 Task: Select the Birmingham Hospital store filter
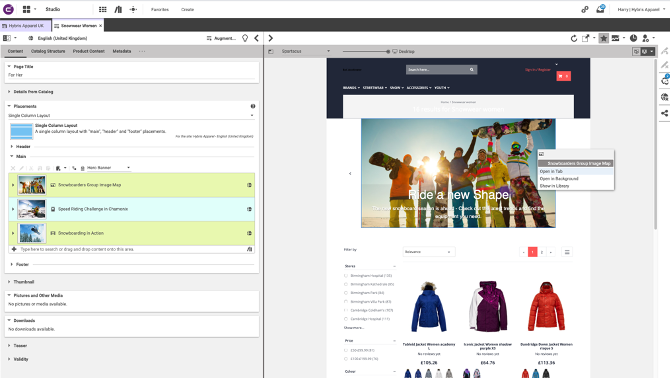click(x=368, y=275)
